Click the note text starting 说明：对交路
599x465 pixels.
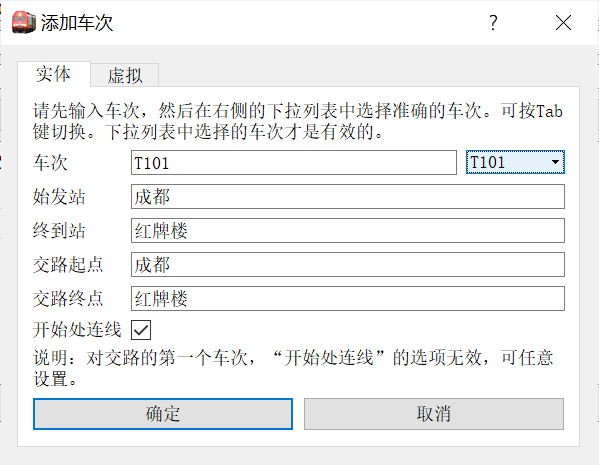point(293,368)
